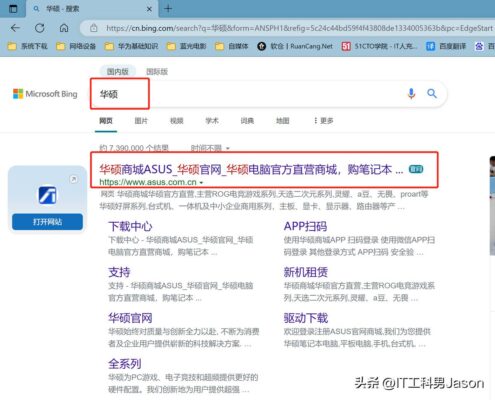Image resolution: width=495 pixels, height=400 pixels.
Task: Open the 新机租赁 sublink
Action: (306, 272)
